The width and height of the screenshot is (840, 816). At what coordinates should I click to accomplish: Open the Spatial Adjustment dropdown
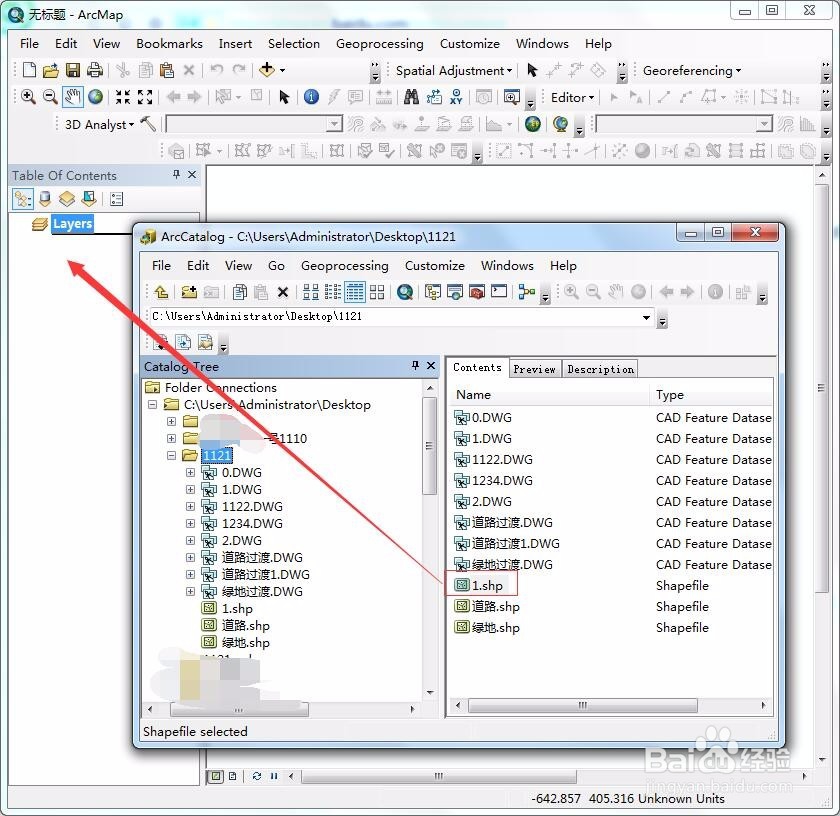coord(454,71)
